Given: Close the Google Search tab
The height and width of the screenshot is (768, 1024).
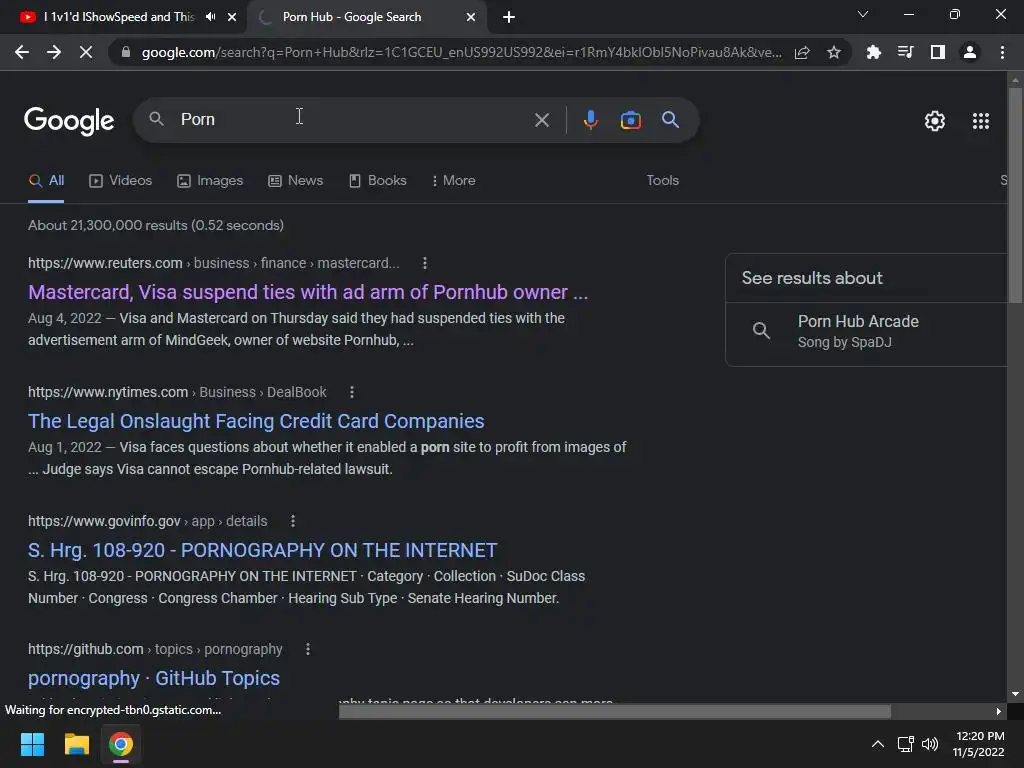Looking at the screenshot, I should coord(471,17).
